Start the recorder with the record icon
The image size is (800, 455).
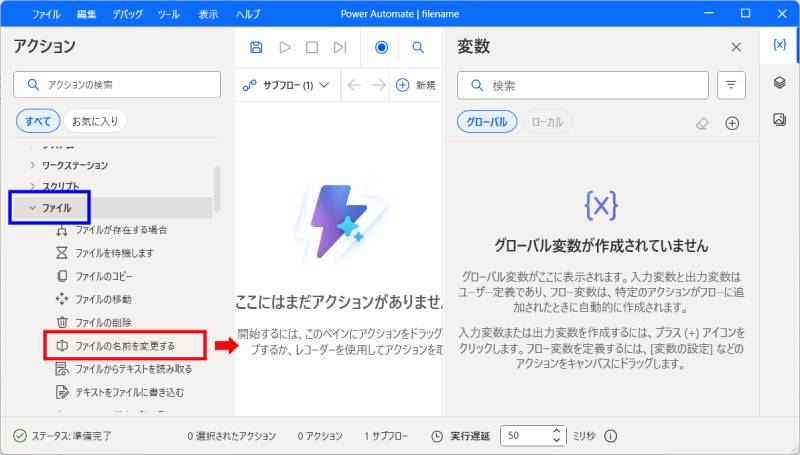pos(381,47)
